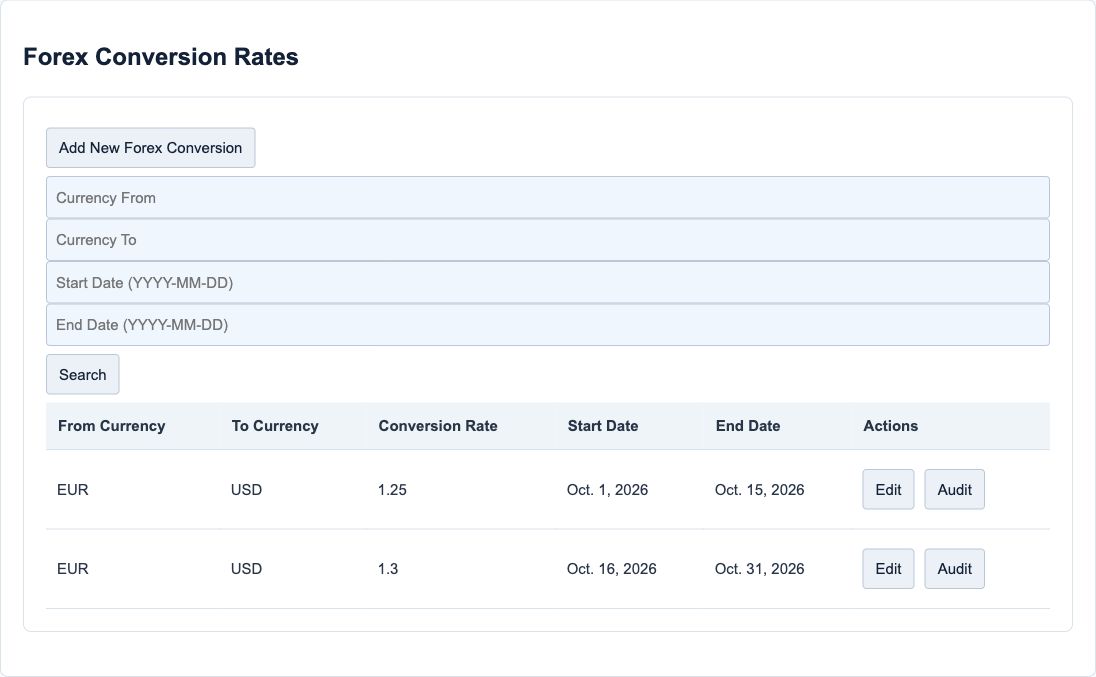Click the Actions column header

pos(890,425)
